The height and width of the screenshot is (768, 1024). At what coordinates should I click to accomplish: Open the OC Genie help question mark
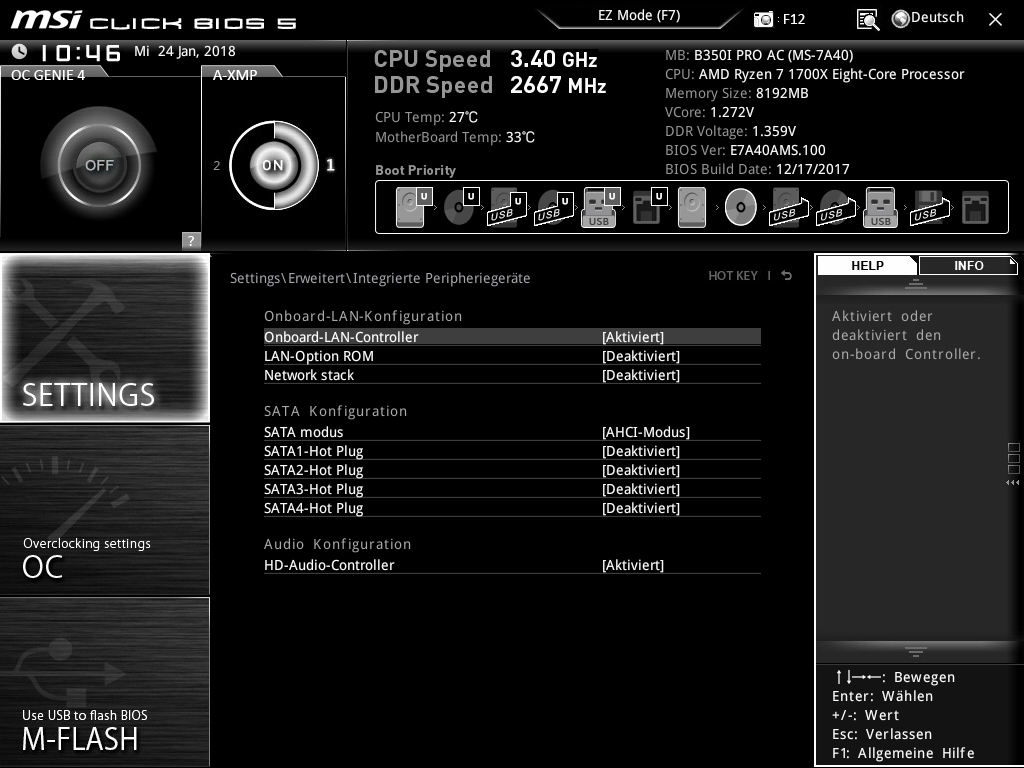[191, 240]
